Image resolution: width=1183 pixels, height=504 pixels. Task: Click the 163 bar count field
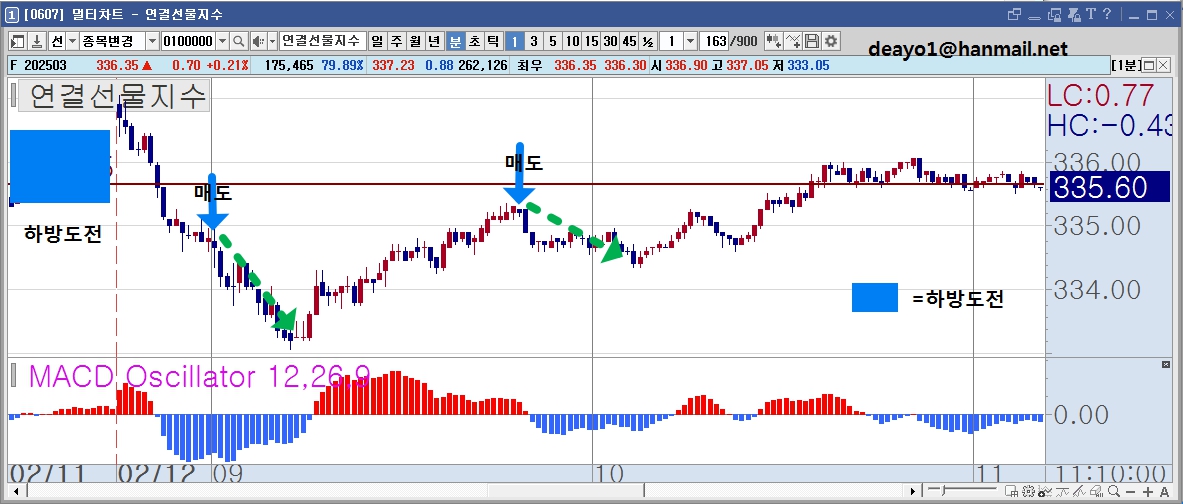tap(713, 41)
